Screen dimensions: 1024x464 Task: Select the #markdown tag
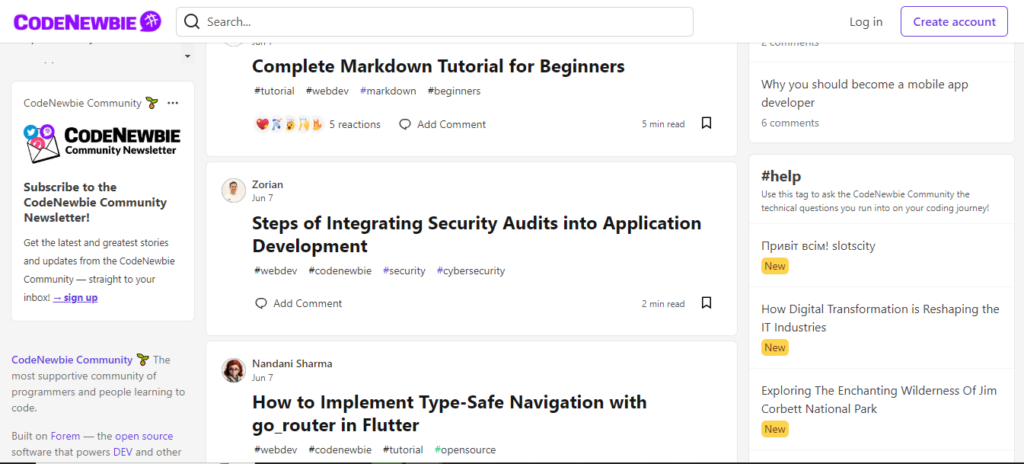(x=388, y=91)
